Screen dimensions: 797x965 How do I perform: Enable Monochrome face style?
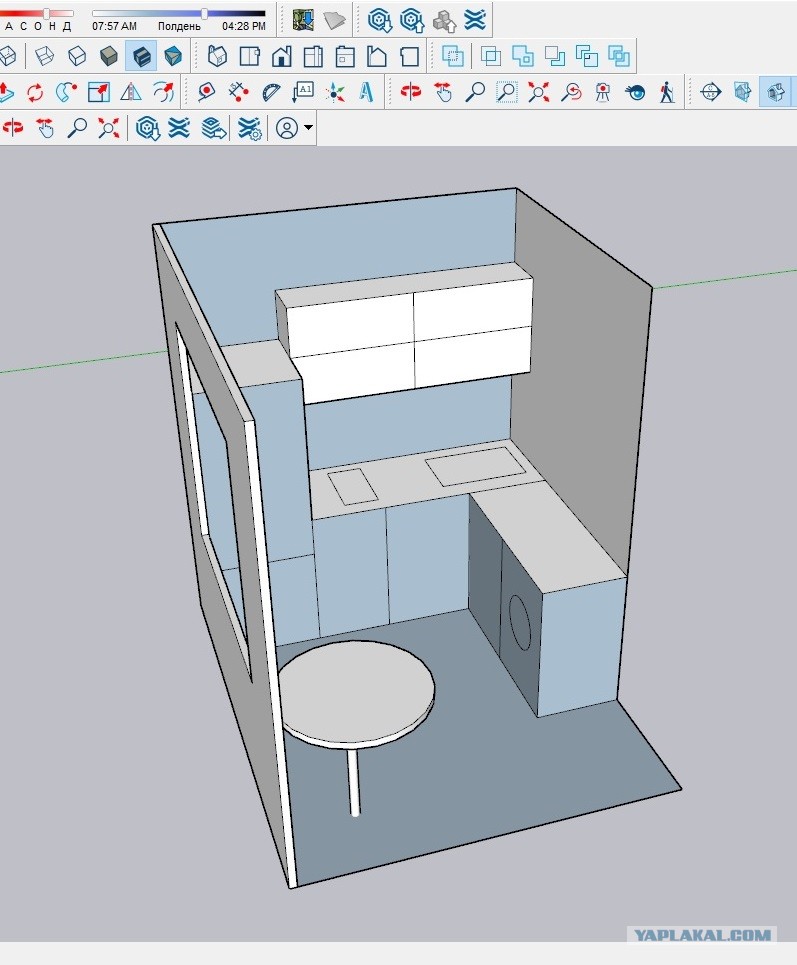(x=173, y=56)
